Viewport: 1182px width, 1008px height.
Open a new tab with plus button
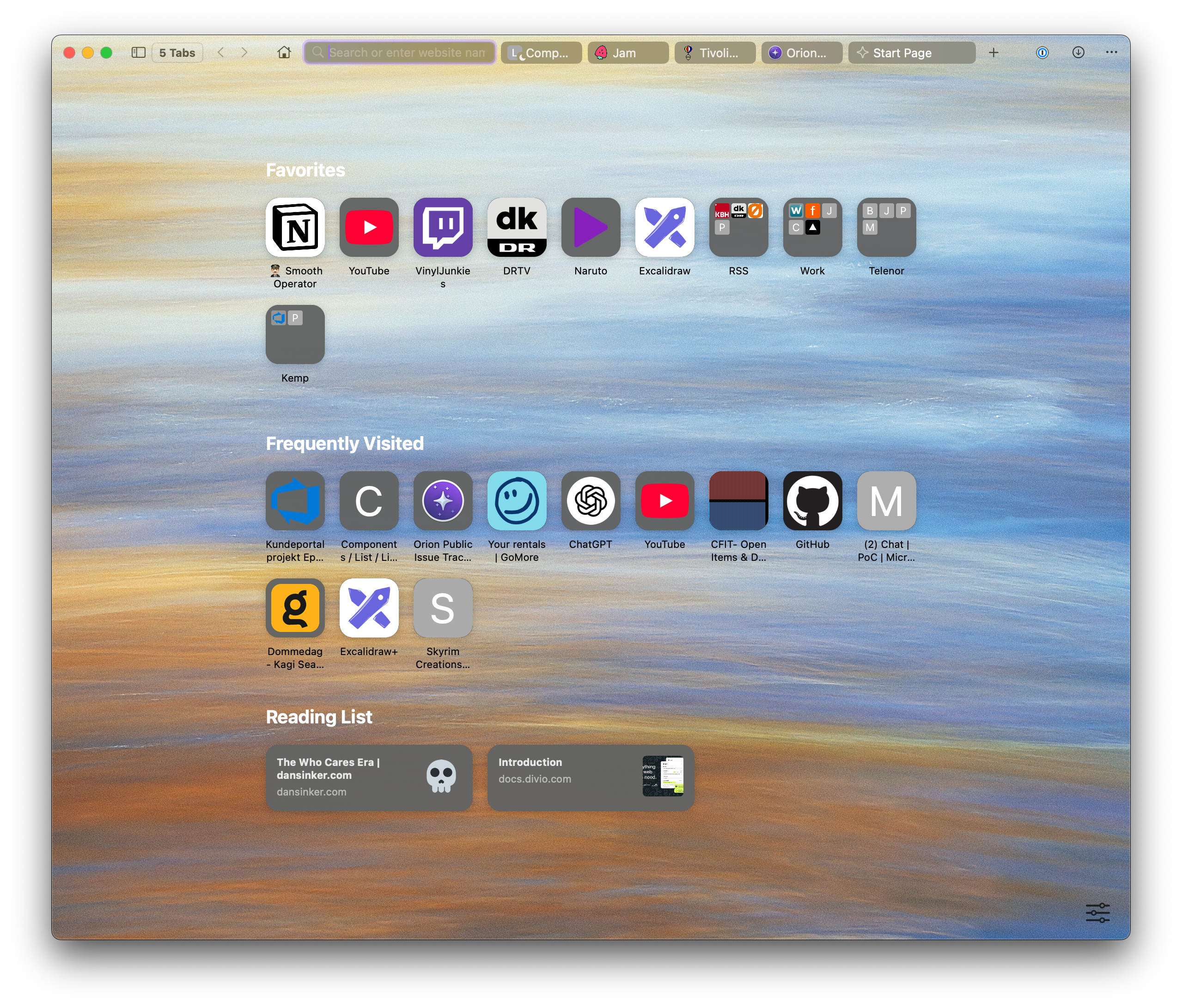click(993, 53)
